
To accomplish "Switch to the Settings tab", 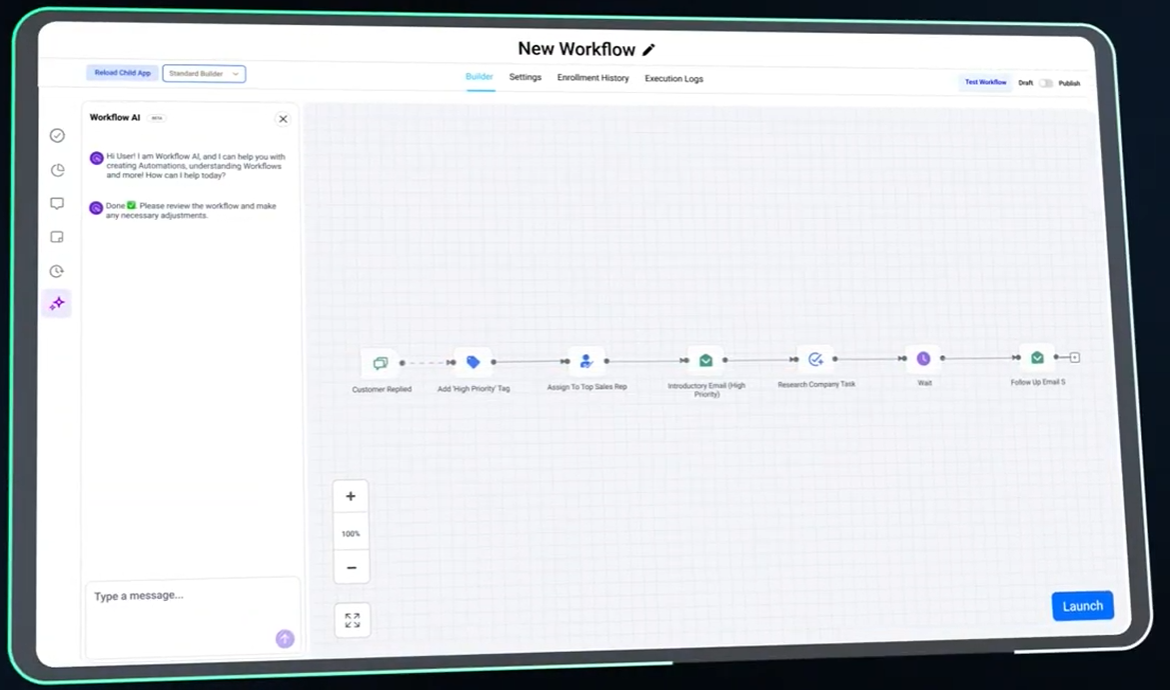I will (x=525, y=77).
